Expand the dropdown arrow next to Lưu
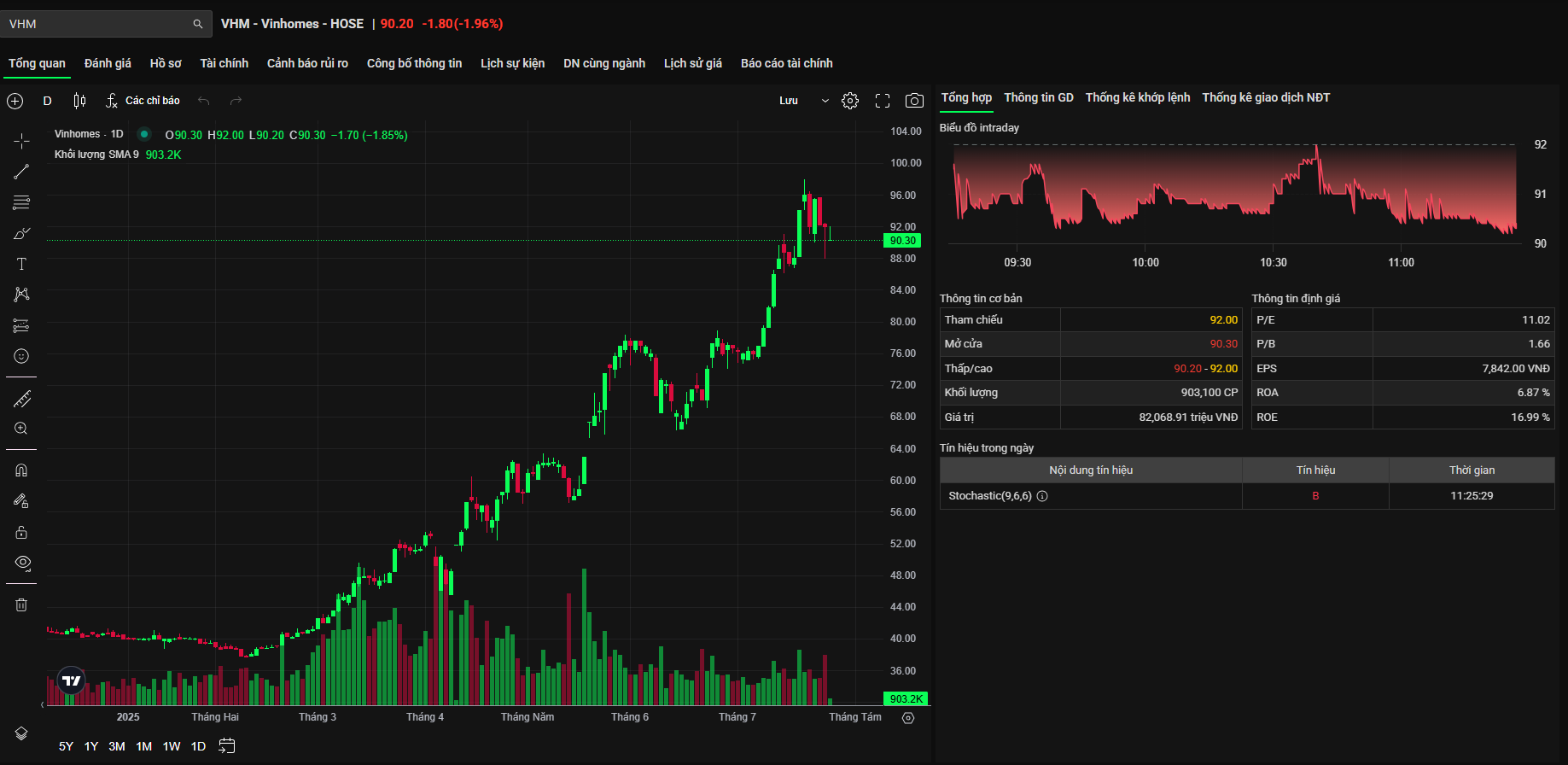 click(825, 101)
